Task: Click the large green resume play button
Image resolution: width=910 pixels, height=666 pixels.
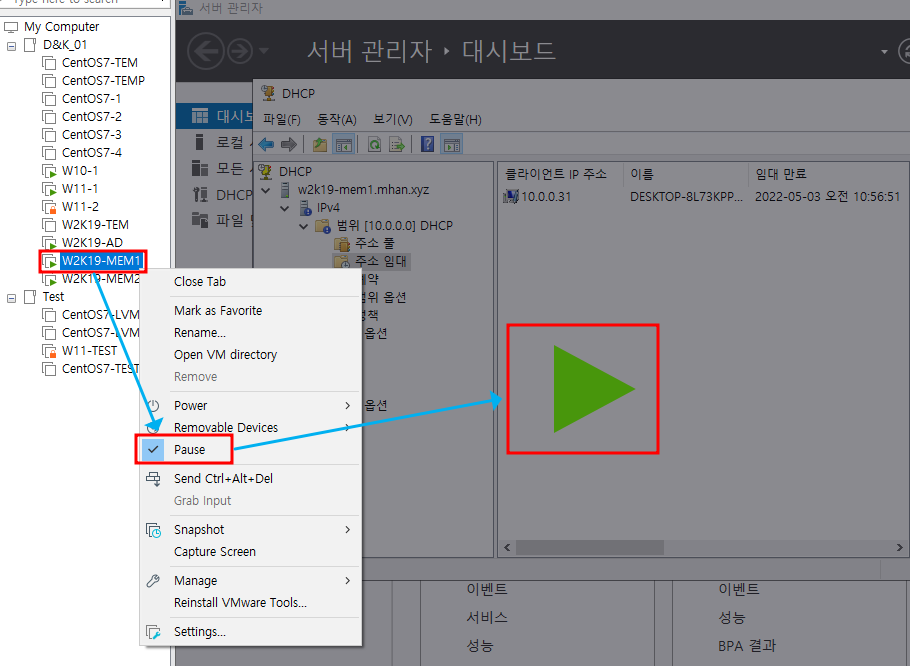Action: [x=594, y=389]
